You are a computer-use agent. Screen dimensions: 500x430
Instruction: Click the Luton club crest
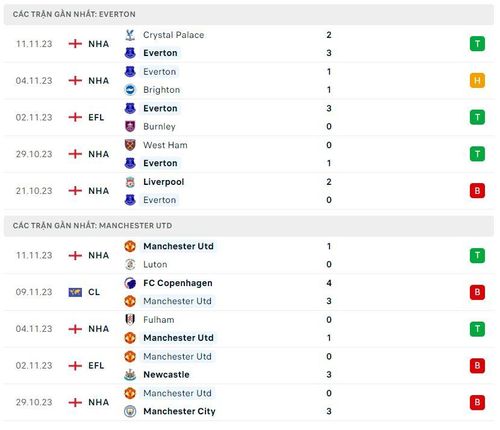[130, 264]
